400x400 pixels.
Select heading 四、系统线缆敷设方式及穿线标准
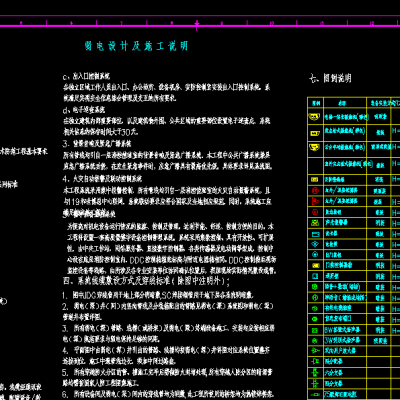point(146,281)
